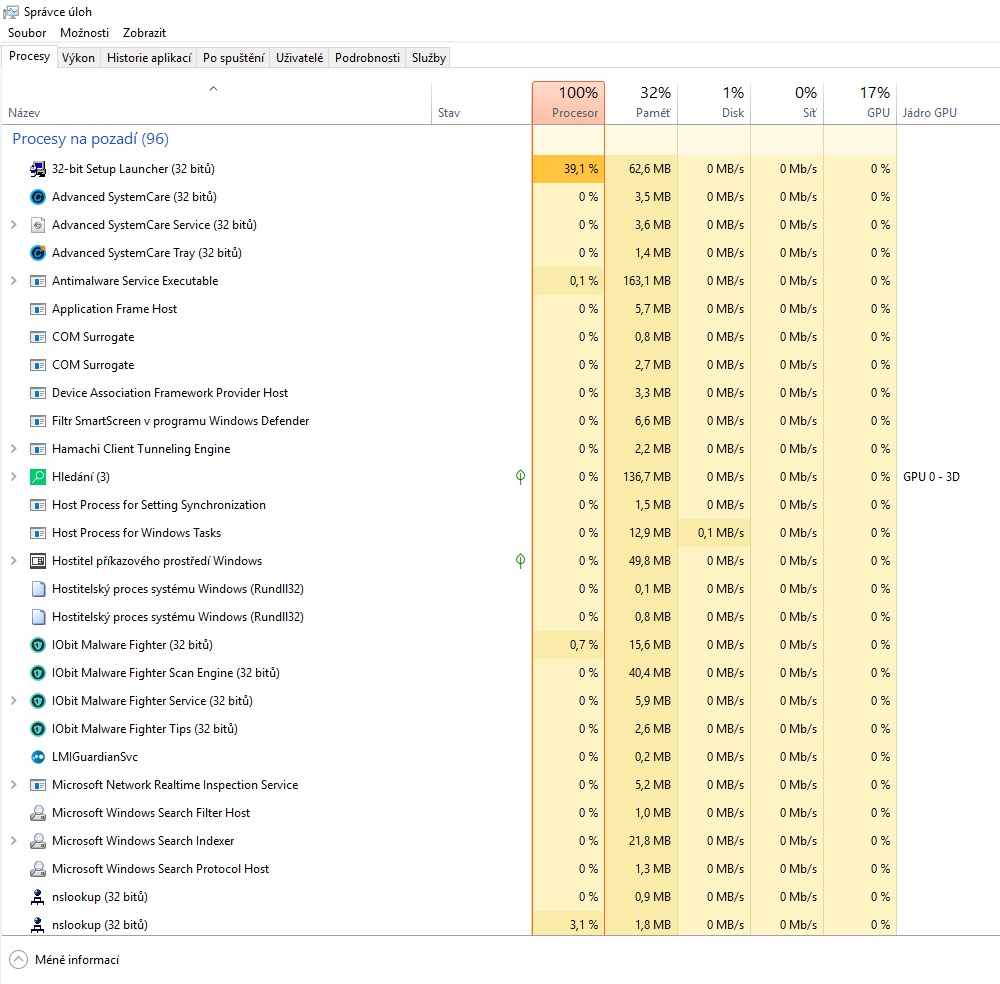
Task: Click the GPU 0 - 3D engine cell
Action: point(931,477)
